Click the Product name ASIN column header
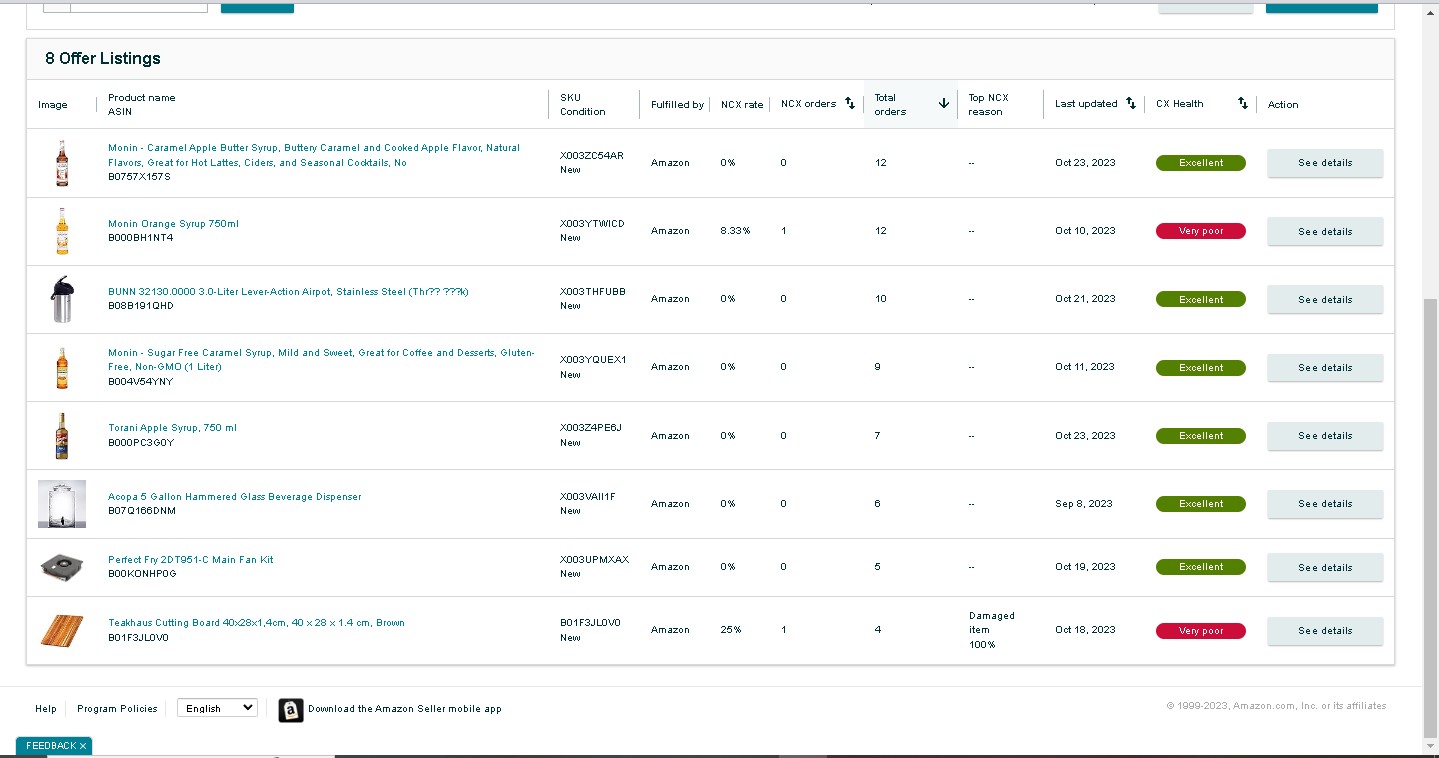Viewport: 1439px width, 758px height. tap(142, 105)
